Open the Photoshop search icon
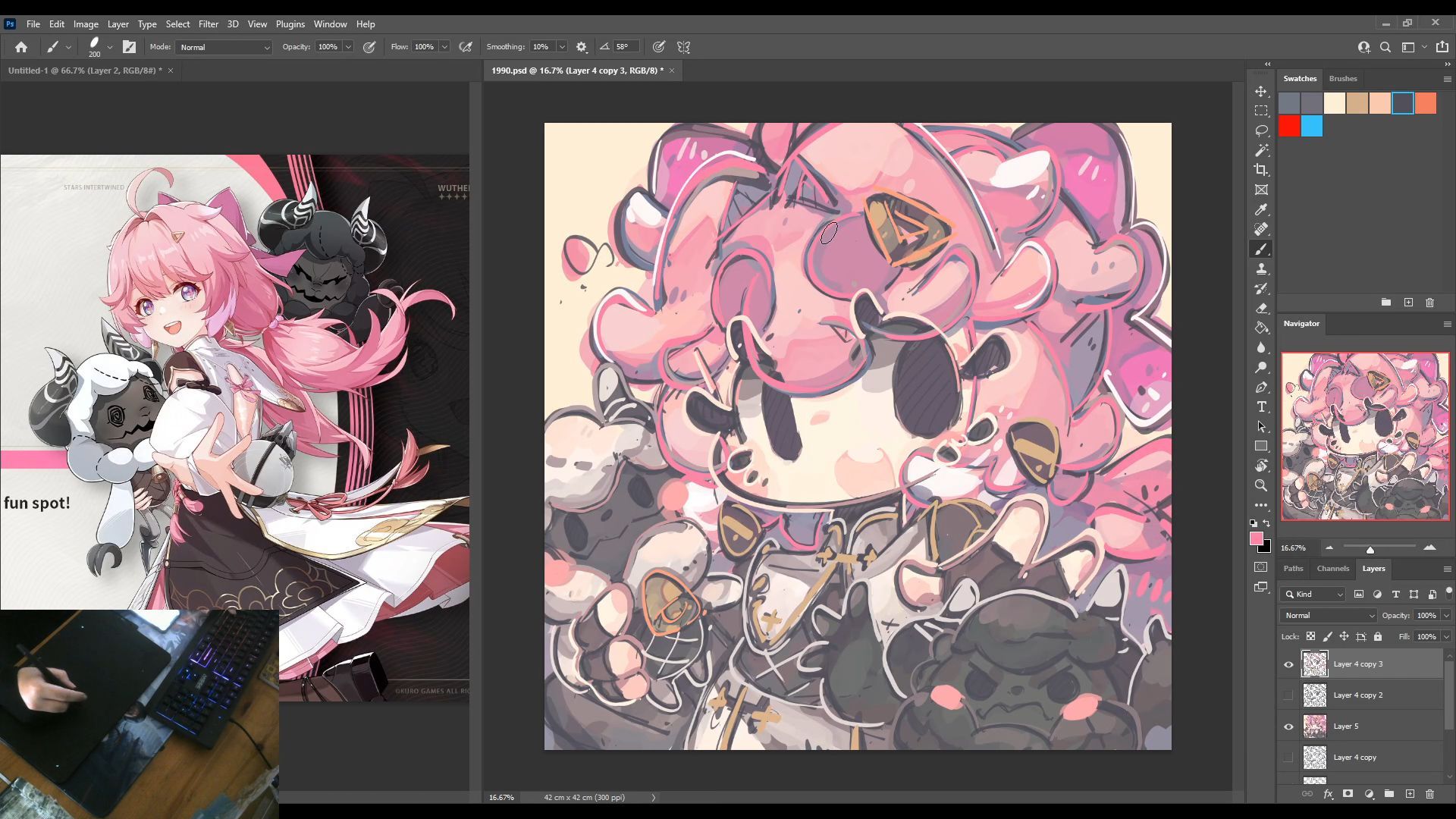This screenshot has height=819, width=1456. [1385, 47]
